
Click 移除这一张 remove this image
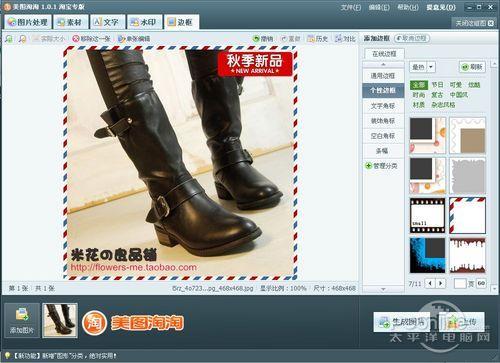(x=91, y=39)
